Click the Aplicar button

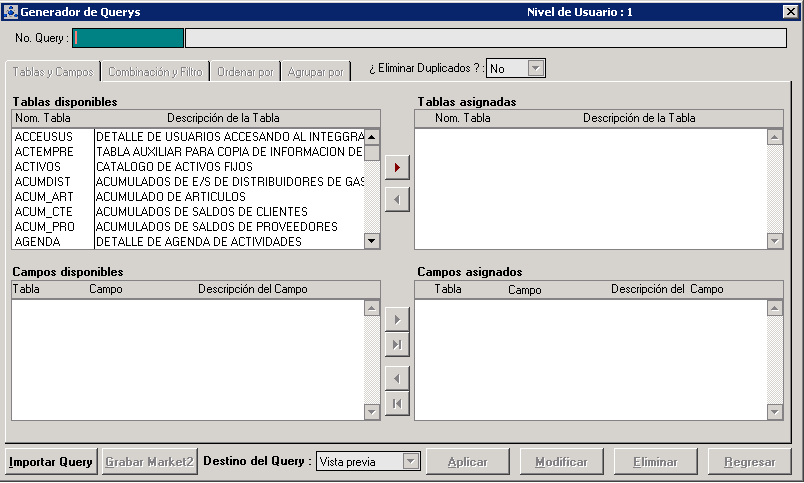pos(467,462)
